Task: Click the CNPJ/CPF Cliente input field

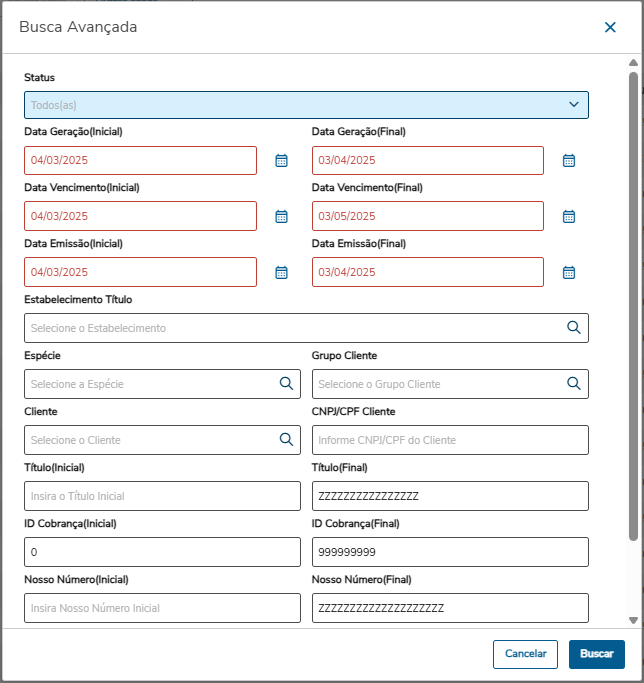Action: [x=450, y=440]
